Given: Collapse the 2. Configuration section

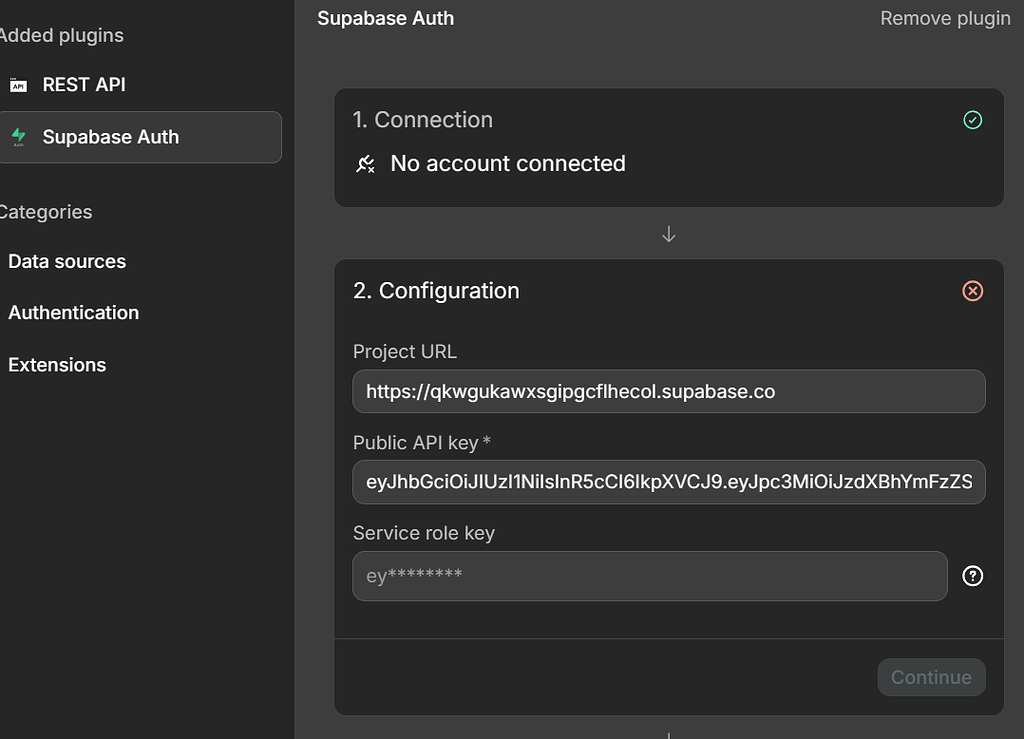Looking at the screenshot, I should 436,291.
